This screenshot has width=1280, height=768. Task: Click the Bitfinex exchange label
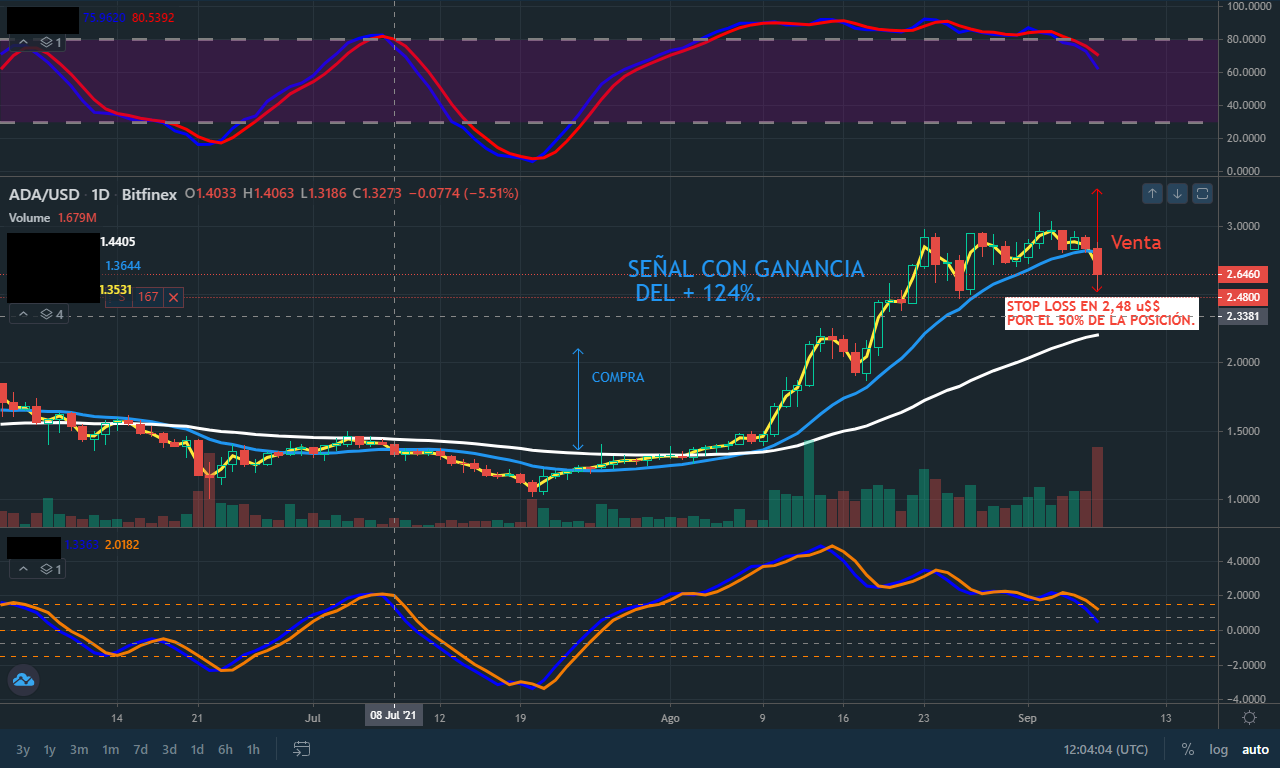[x=148, y=194]
